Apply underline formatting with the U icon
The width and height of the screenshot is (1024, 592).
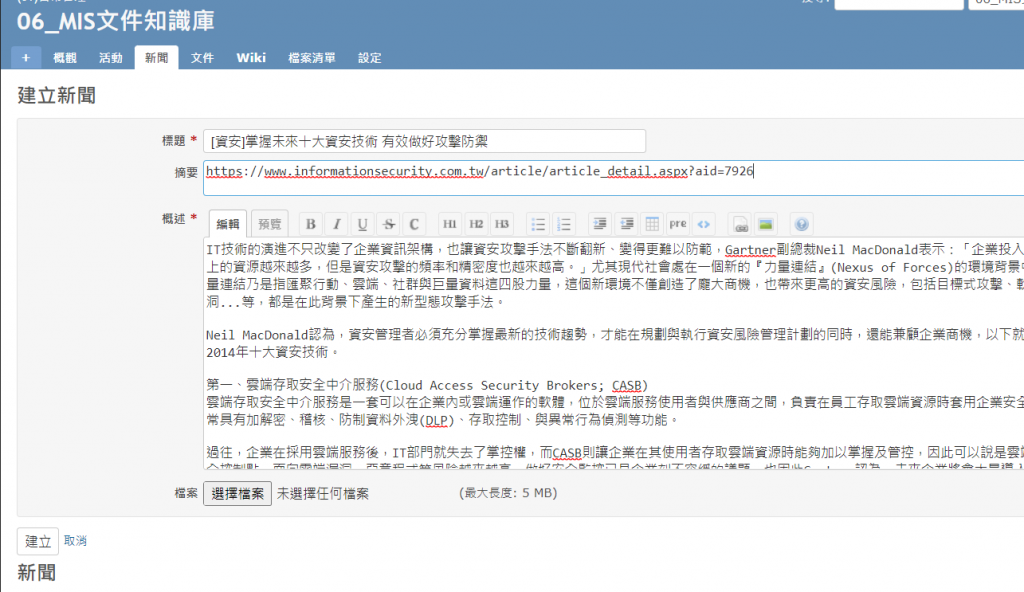point(362,224)
